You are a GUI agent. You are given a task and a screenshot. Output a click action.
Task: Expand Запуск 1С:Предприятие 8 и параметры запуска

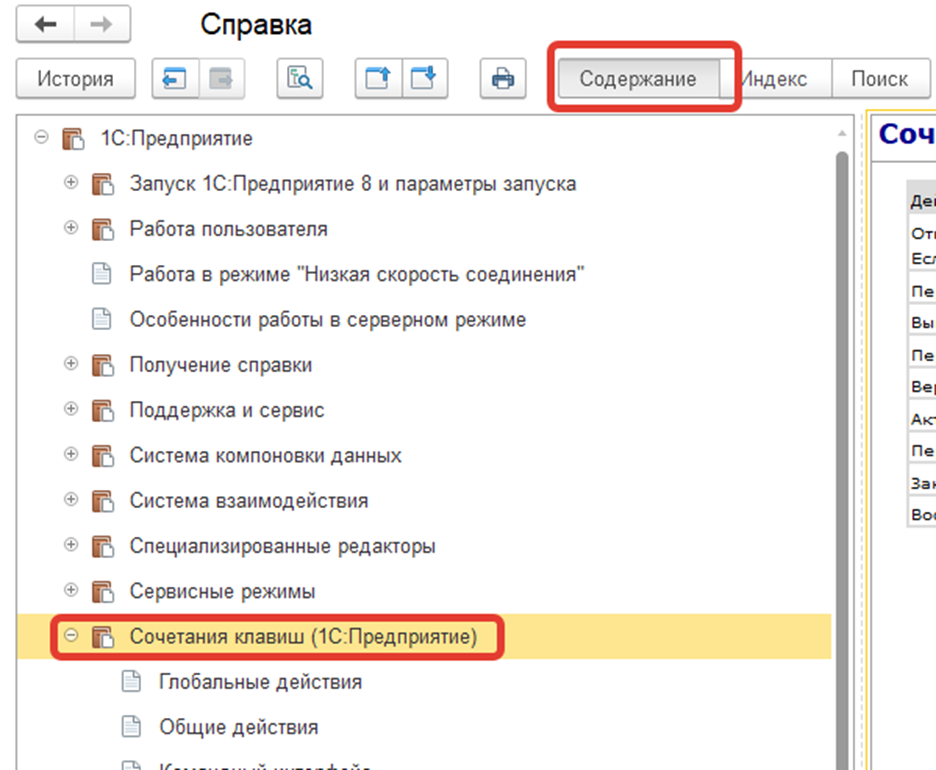click(x=70, y=182)
